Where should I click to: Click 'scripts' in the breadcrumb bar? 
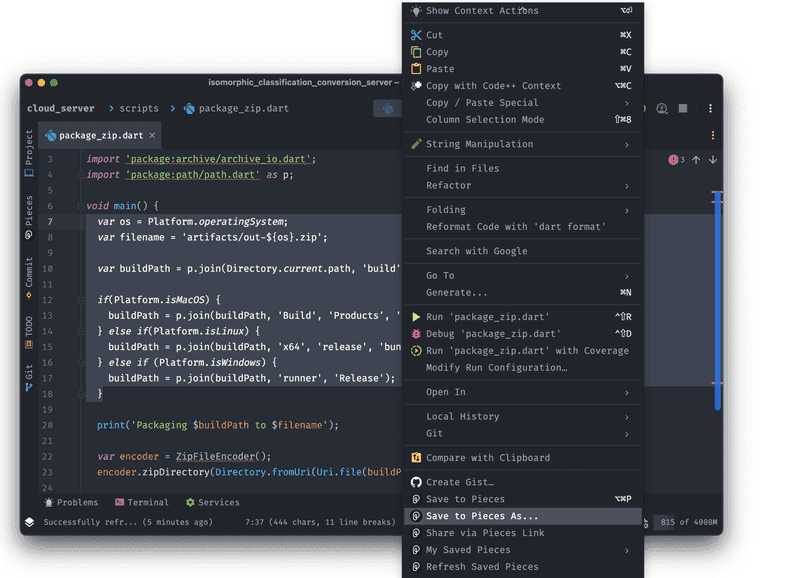coord(137,108)
